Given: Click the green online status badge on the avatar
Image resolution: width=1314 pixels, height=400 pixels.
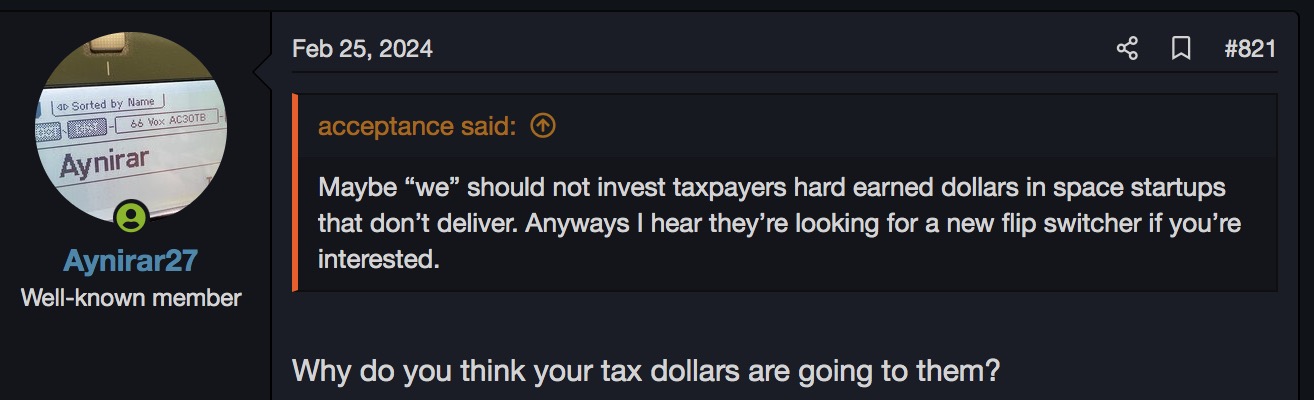Looking at the screenshot, I should (x=131, y=216).
